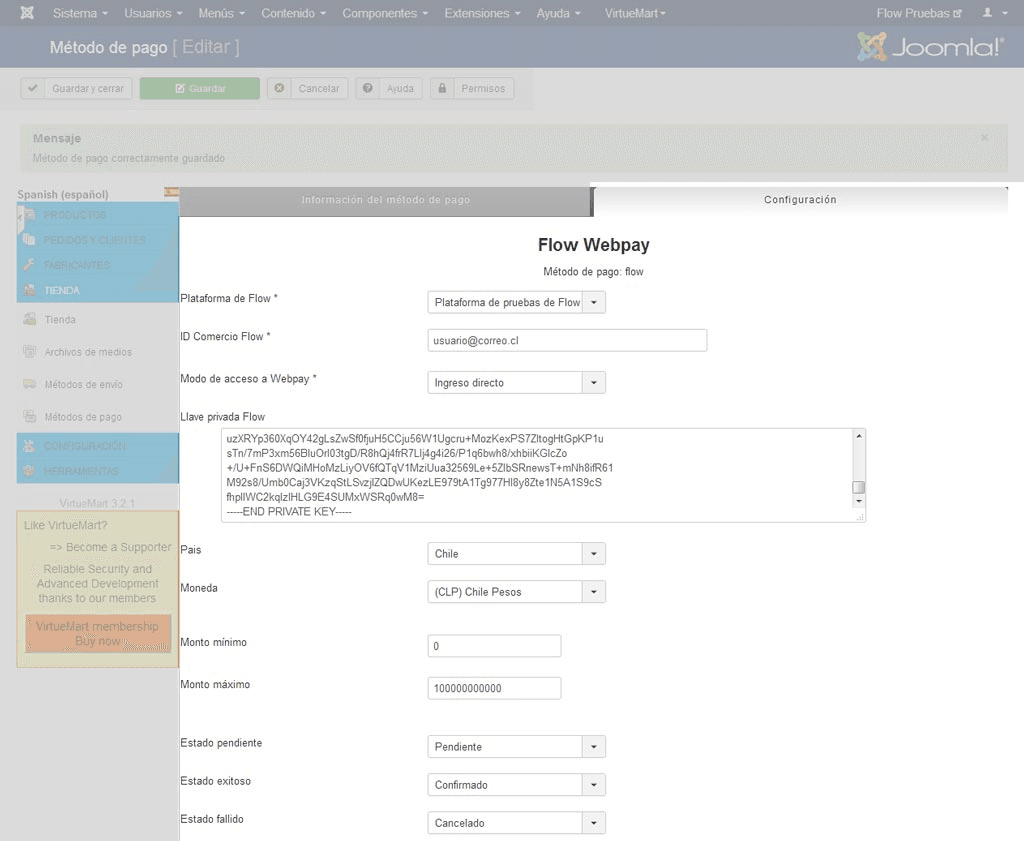This screenshot has height=841, width=1024.
Task: Open the Extensiones menu
Action: click(483, 13)
